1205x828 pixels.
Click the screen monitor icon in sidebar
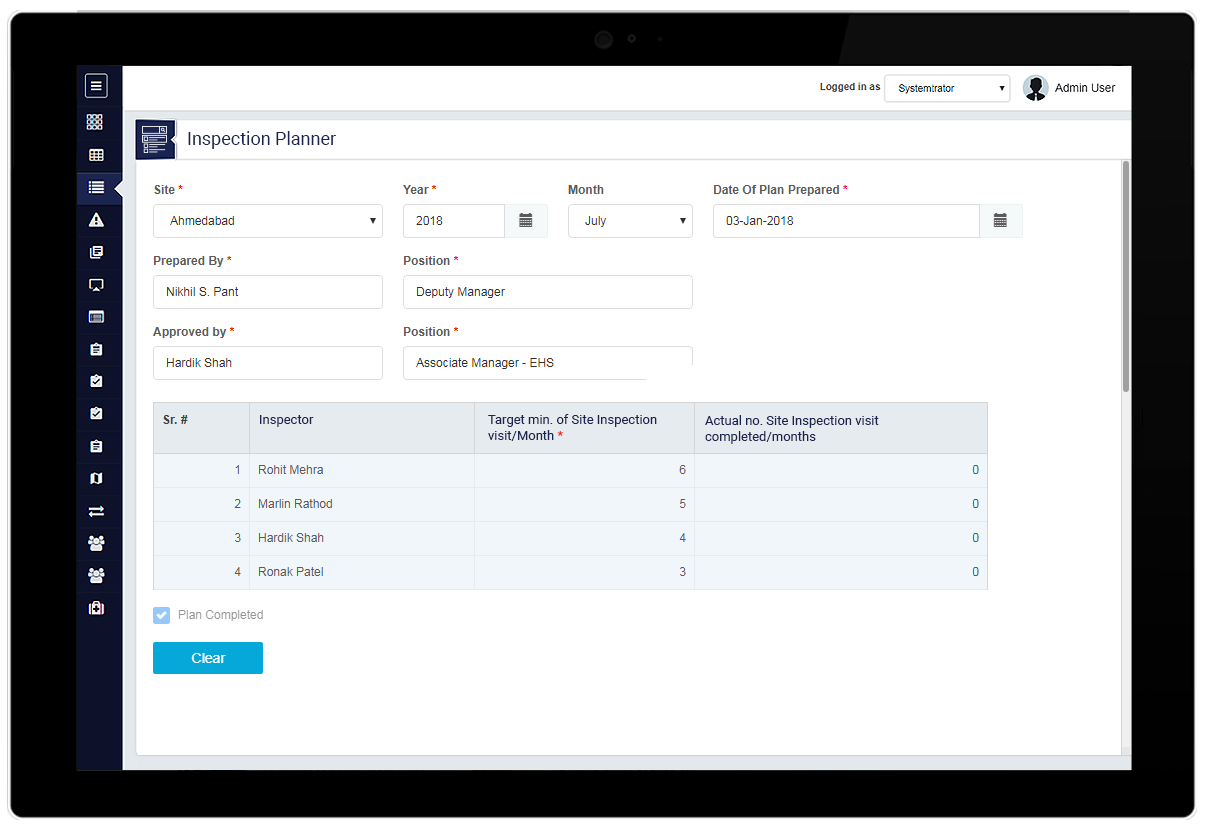point(96,285)
